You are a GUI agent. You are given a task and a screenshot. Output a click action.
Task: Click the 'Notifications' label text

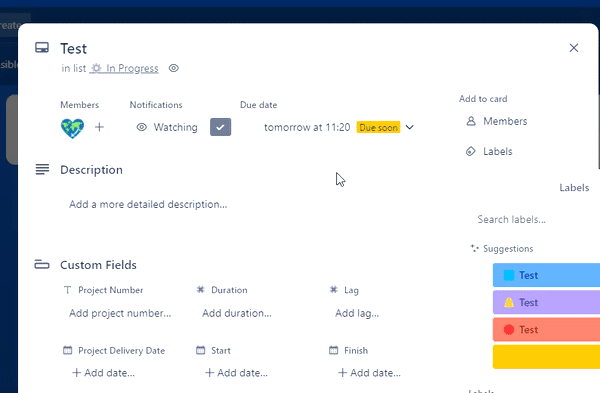[156, 105]
